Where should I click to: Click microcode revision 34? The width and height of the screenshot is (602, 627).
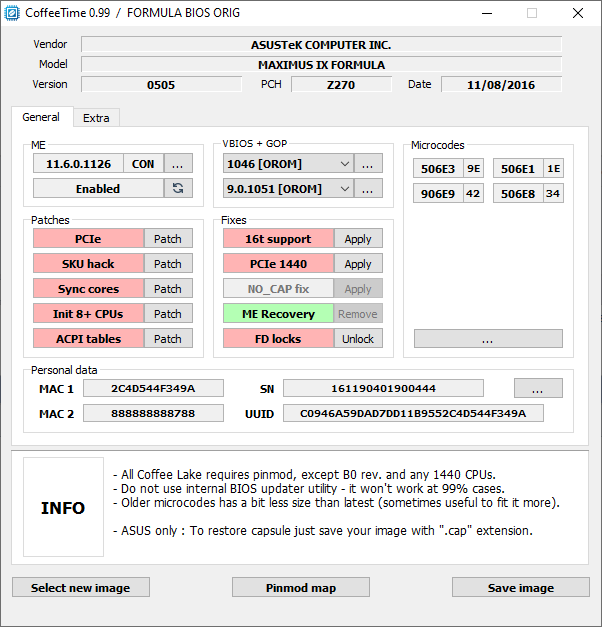click(x=554, y=194)
